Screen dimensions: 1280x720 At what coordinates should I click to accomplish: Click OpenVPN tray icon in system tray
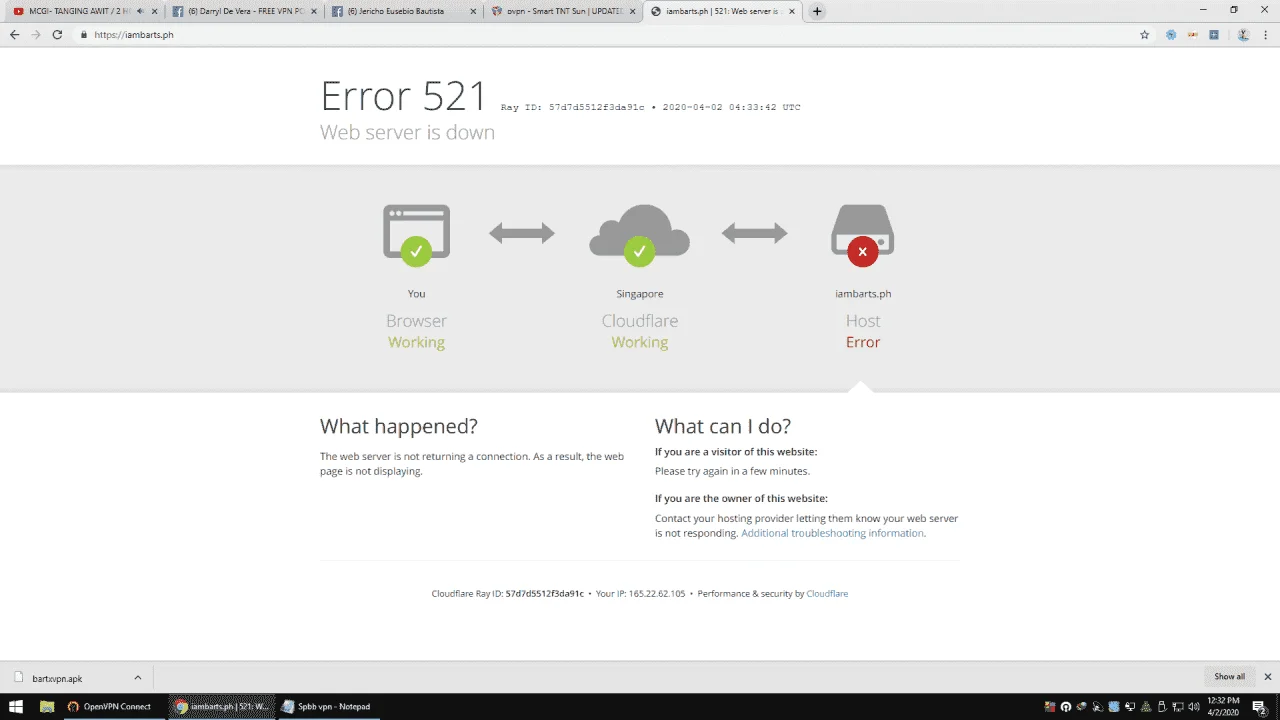click(1066, 706)
